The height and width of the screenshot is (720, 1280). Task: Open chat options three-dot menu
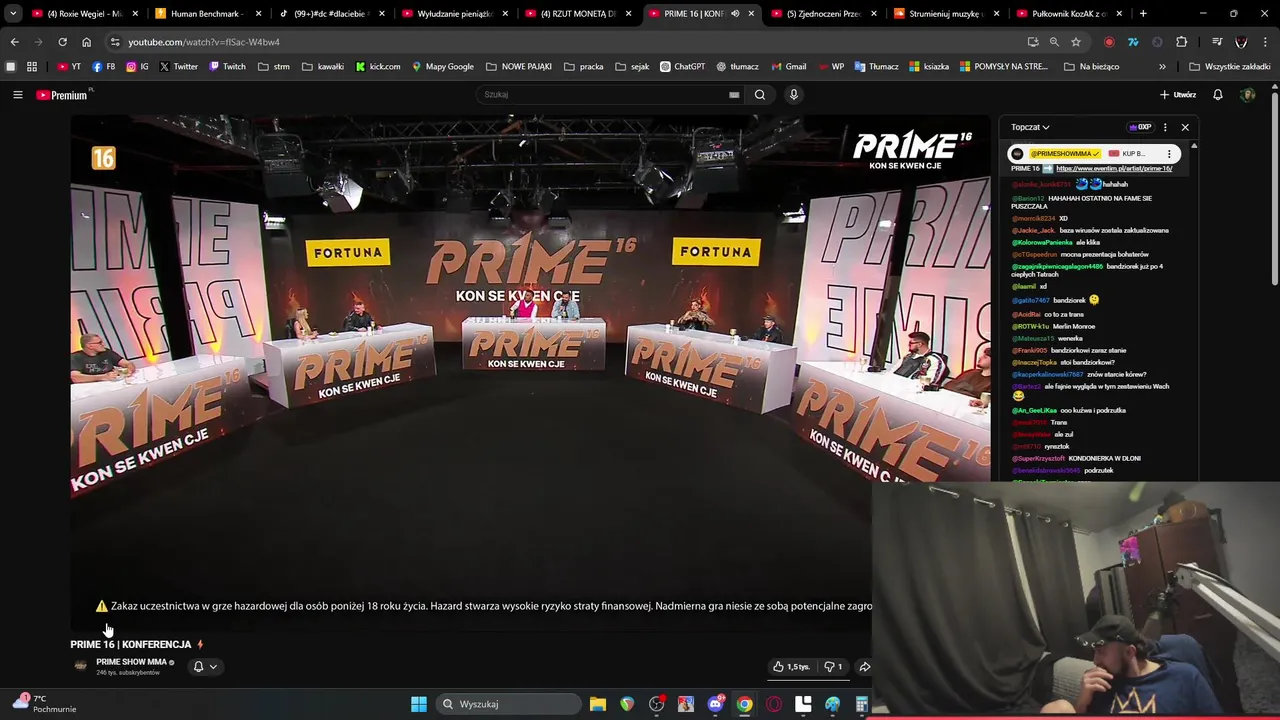pos(1165,127)
